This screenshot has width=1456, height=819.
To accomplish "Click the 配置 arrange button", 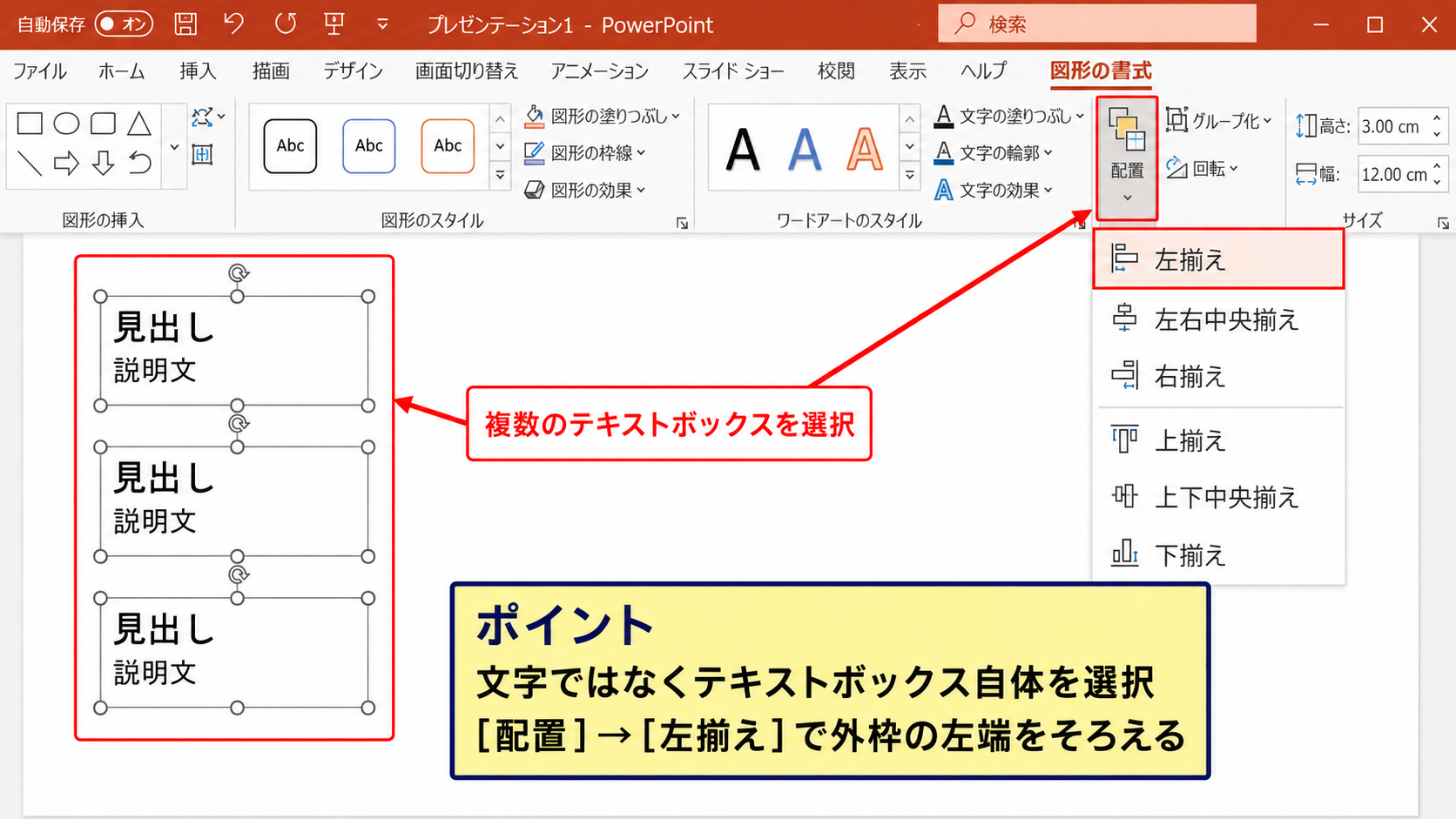I will tap(1127, 157).
